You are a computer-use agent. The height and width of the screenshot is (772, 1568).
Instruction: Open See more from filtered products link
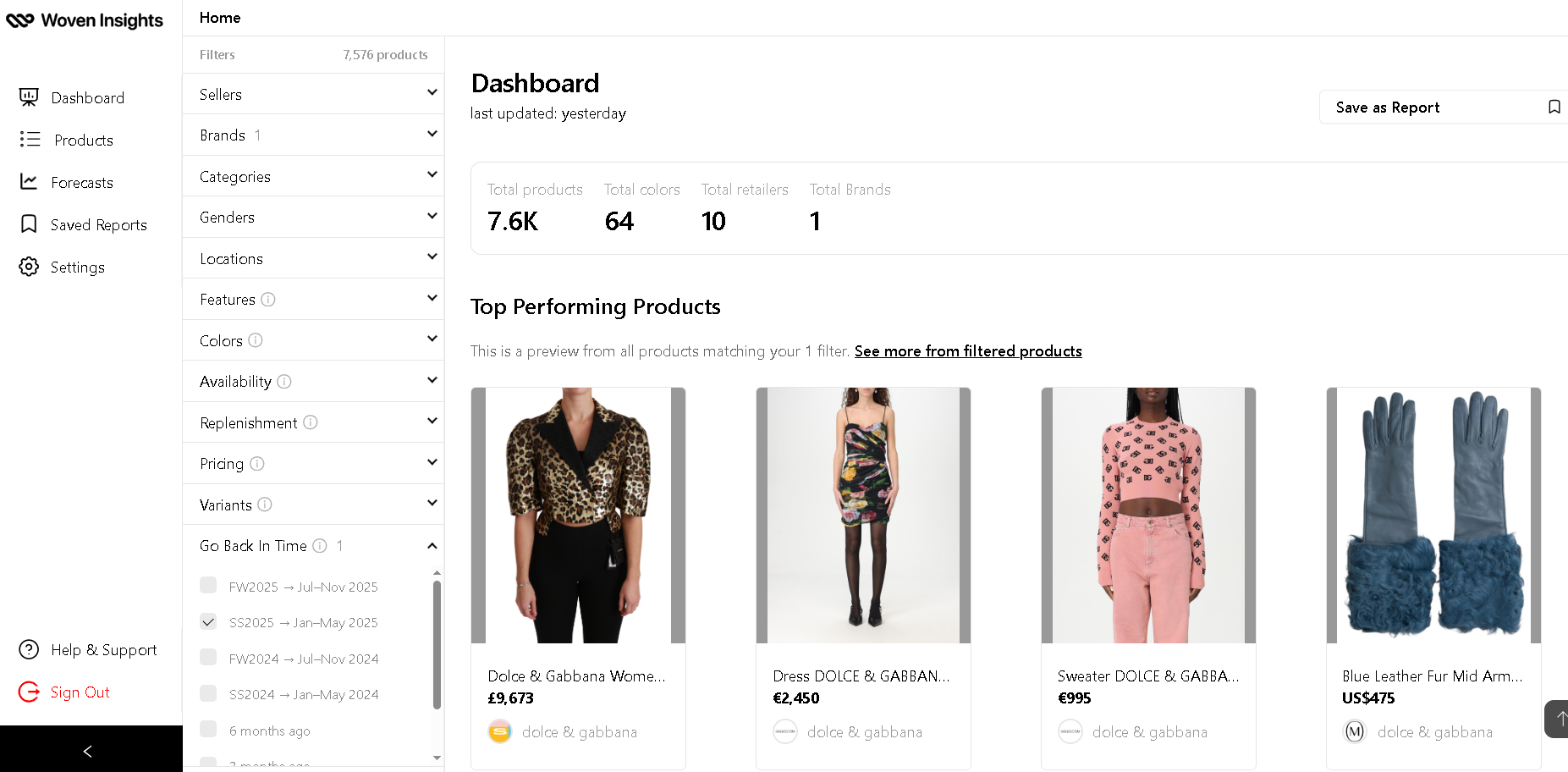(968, 350)
